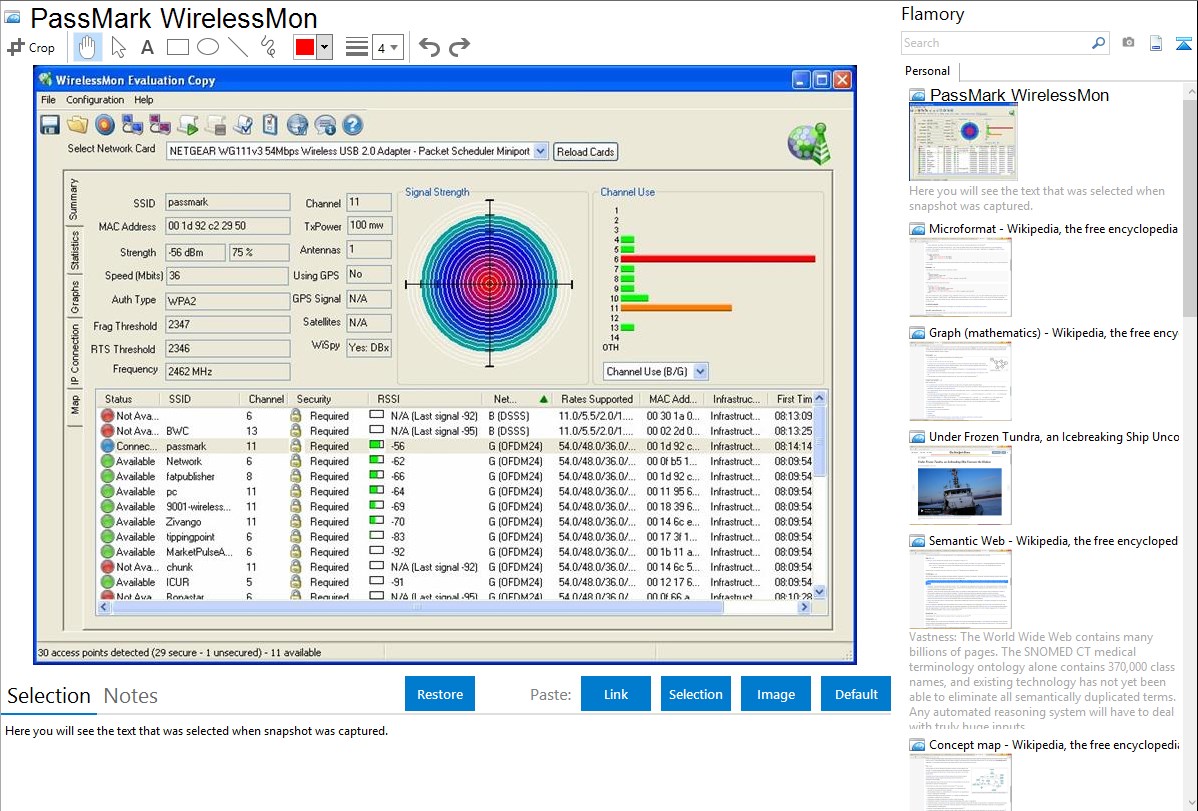Screen dimensions: 1198x811
Task: Click the orange target icon in WirelessMon toolbar
Action: [105, 125]
